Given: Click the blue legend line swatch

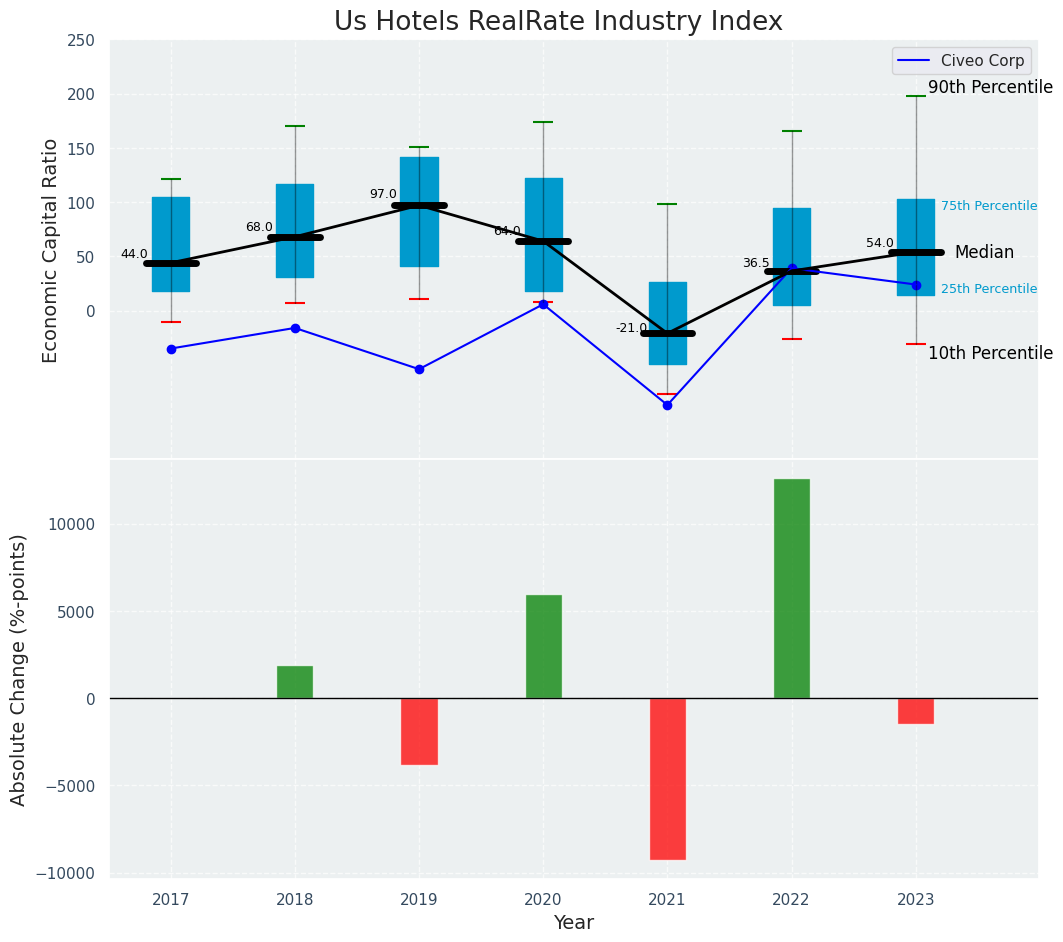Looking at the screenshot, I should pyautogui.click(x=915, y=61).
